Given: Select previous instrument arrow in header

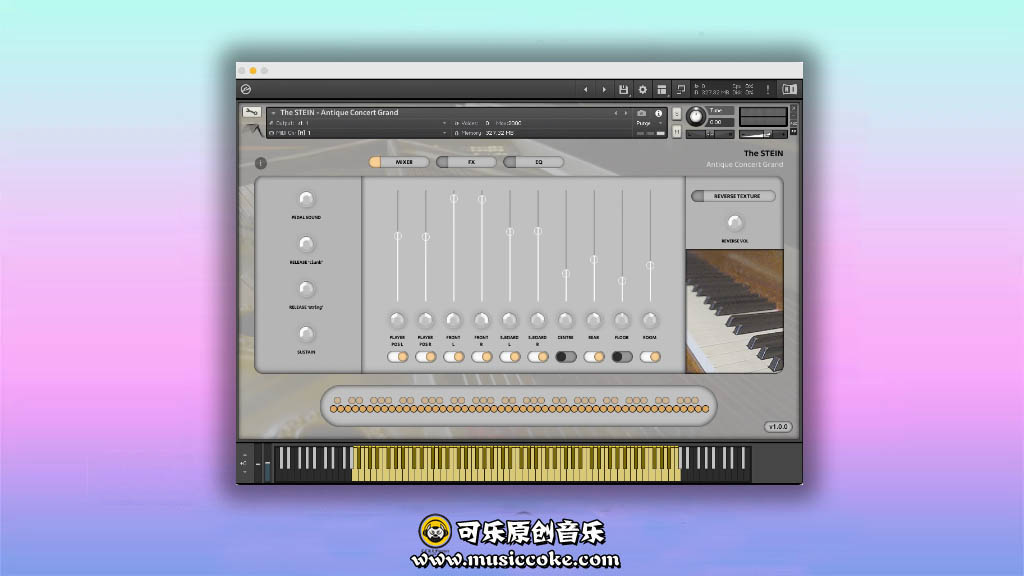Looking at the screenshot, I should pyautogui.click(x=615, y=114).
